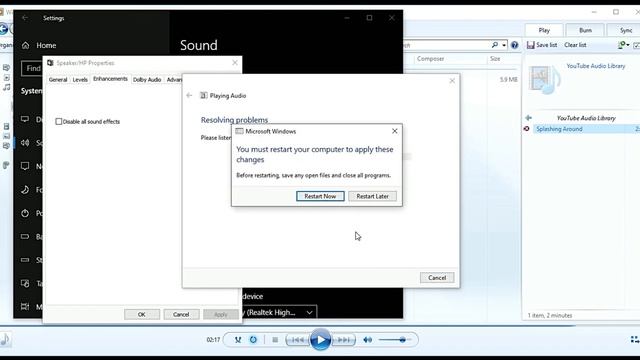This screenshot has height=360, width=640.
Task: Mute the Media Player volume
Action: (x=367, y=340)
